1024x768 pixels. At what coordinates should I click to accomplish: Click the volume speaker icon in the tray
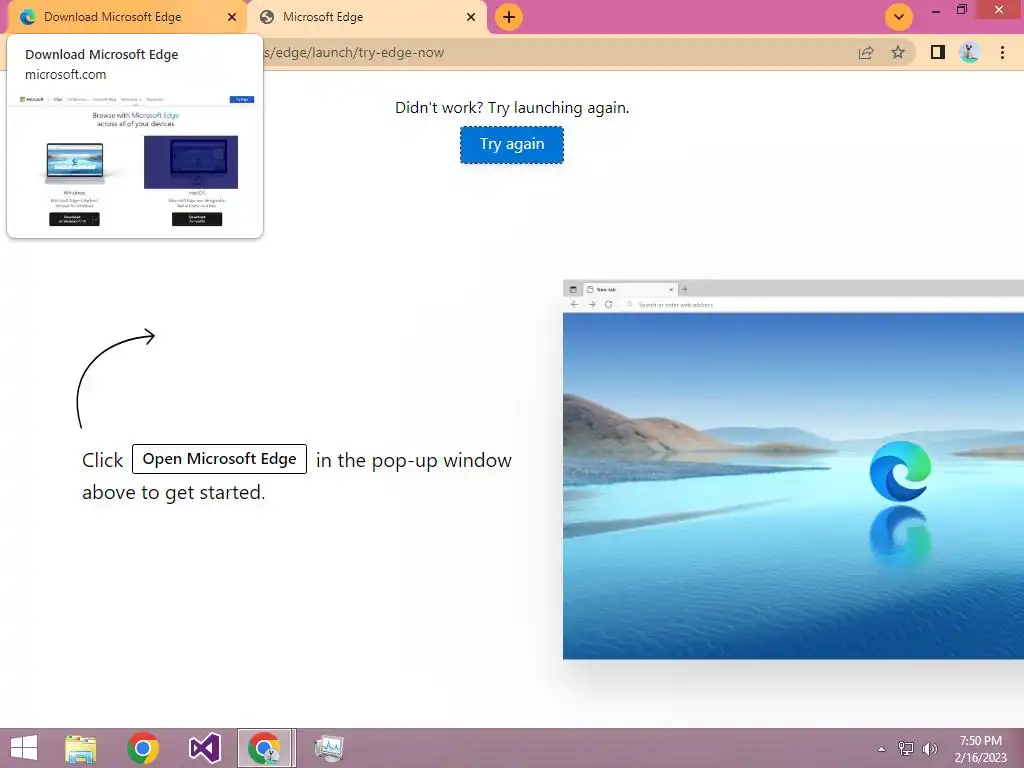coord(929,748)
